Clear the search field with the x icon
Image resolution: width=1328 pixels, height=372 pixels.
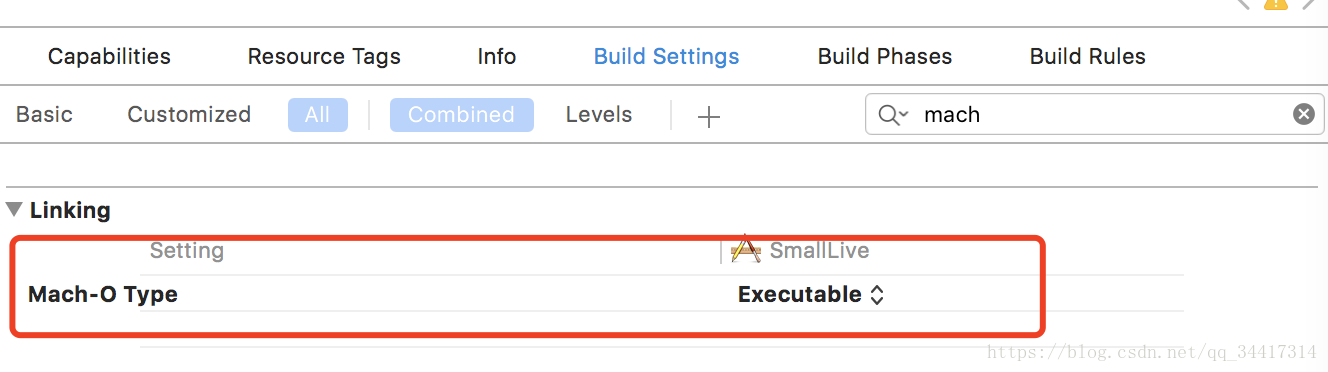(x=1303, y=114)
